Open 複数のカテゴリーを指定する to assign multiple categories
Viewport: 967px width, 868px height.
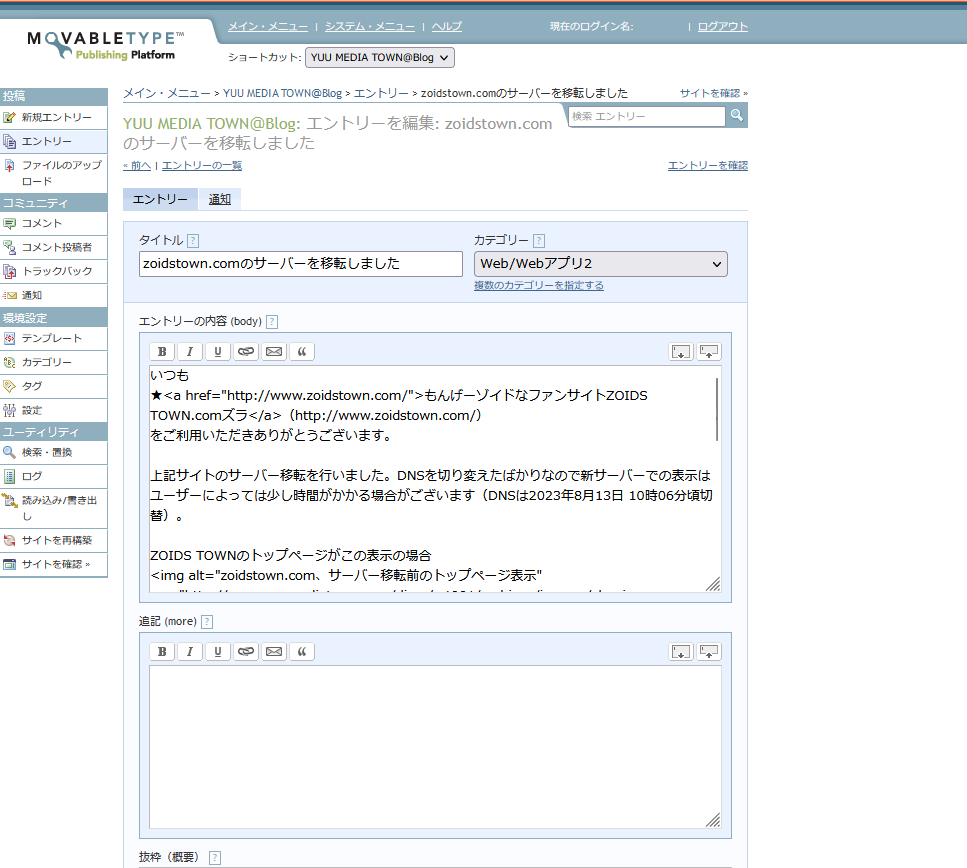tap(538, 285)
